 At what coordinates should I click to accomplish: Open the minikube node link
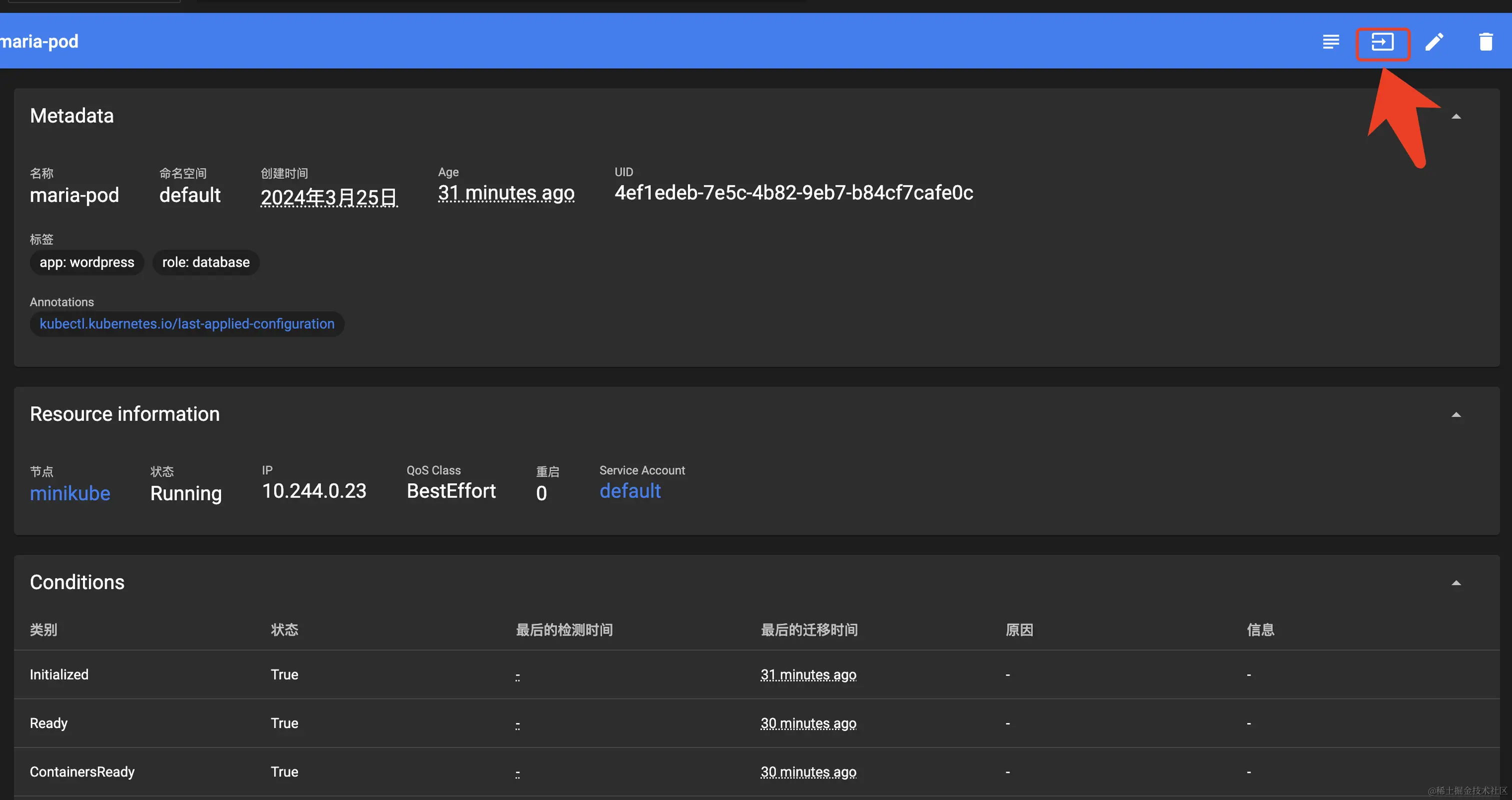[x=70, y=493]
